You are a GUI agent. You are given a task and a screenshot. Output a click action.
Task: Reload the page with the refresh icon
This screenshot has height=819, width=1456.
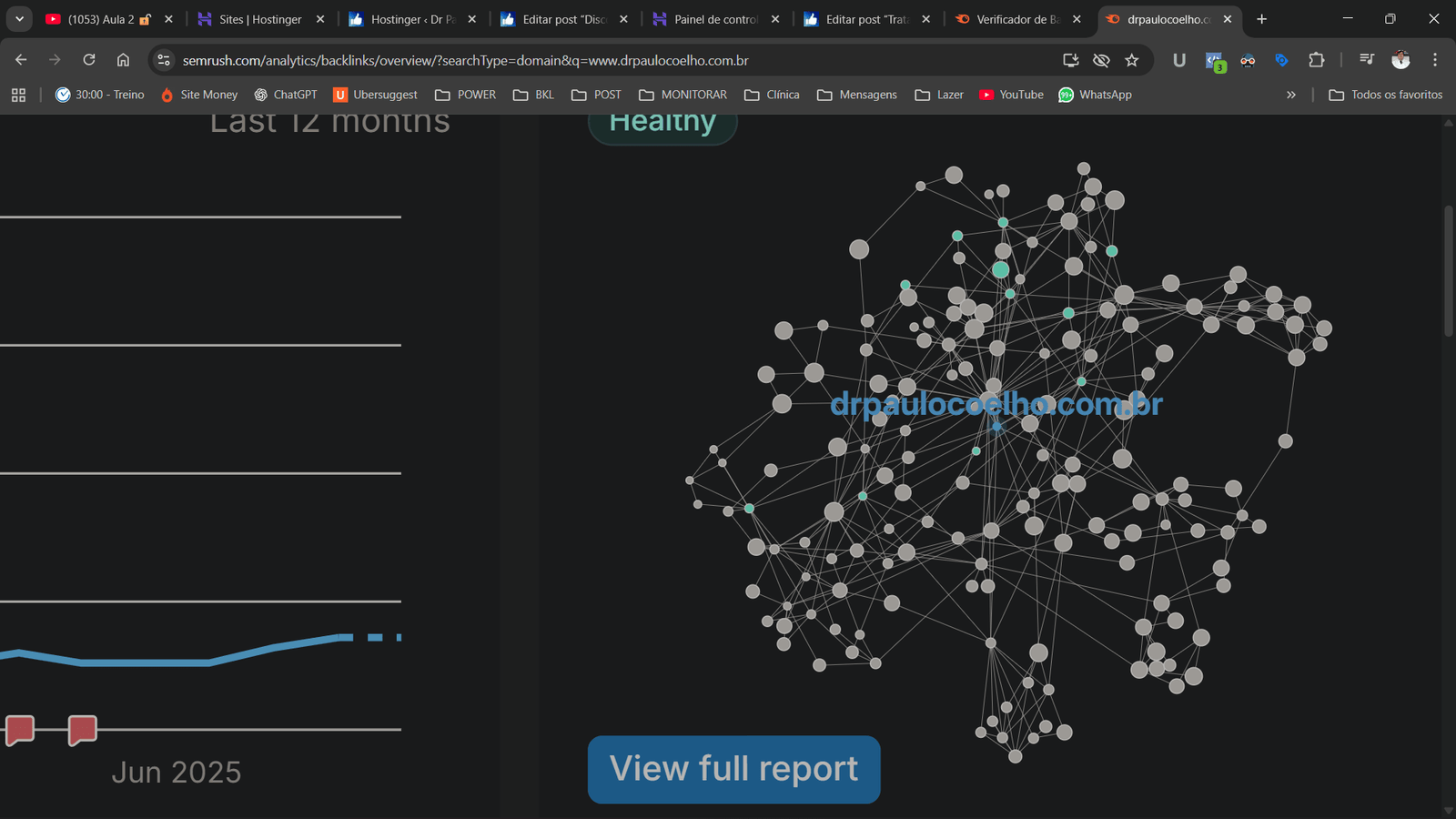coord(89,60)
